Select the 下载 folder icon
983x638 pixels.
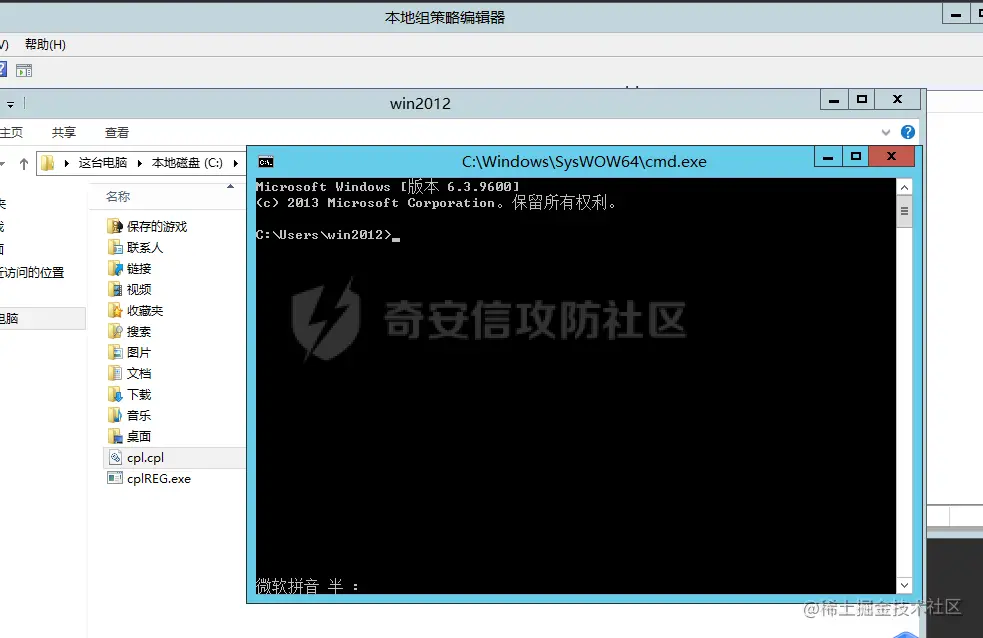[x=115, y=394]
